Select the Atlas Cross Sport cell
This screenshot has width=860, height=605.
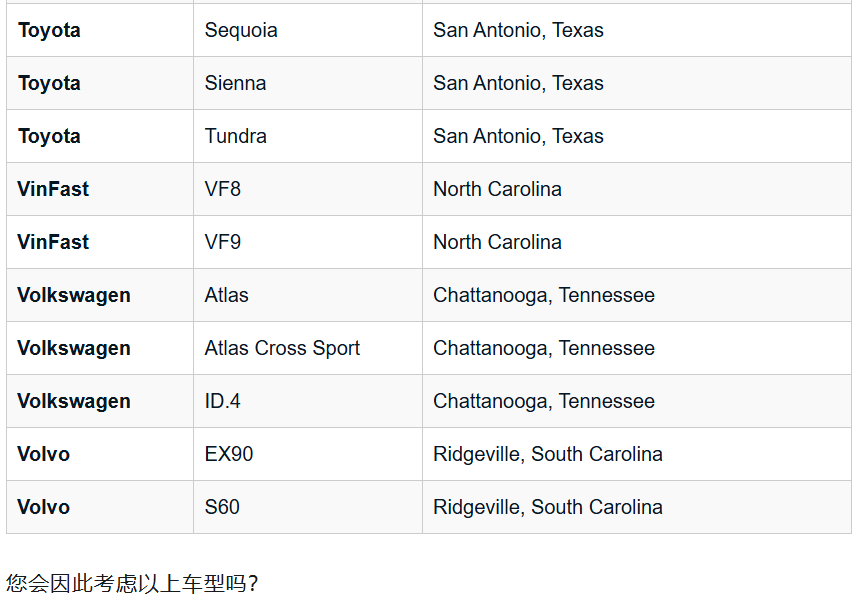282,348
